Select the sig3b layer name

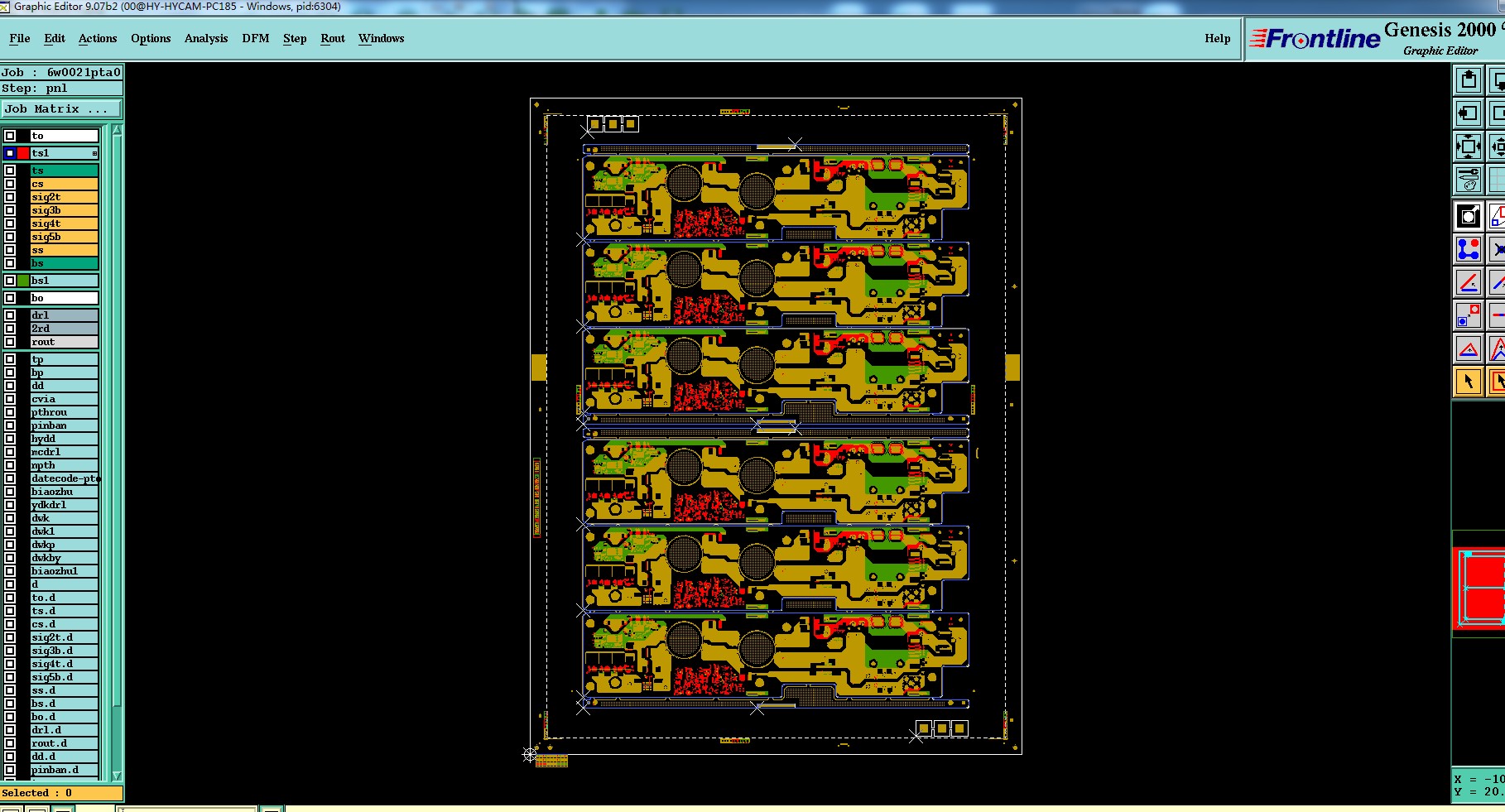[x=65, y=210]
